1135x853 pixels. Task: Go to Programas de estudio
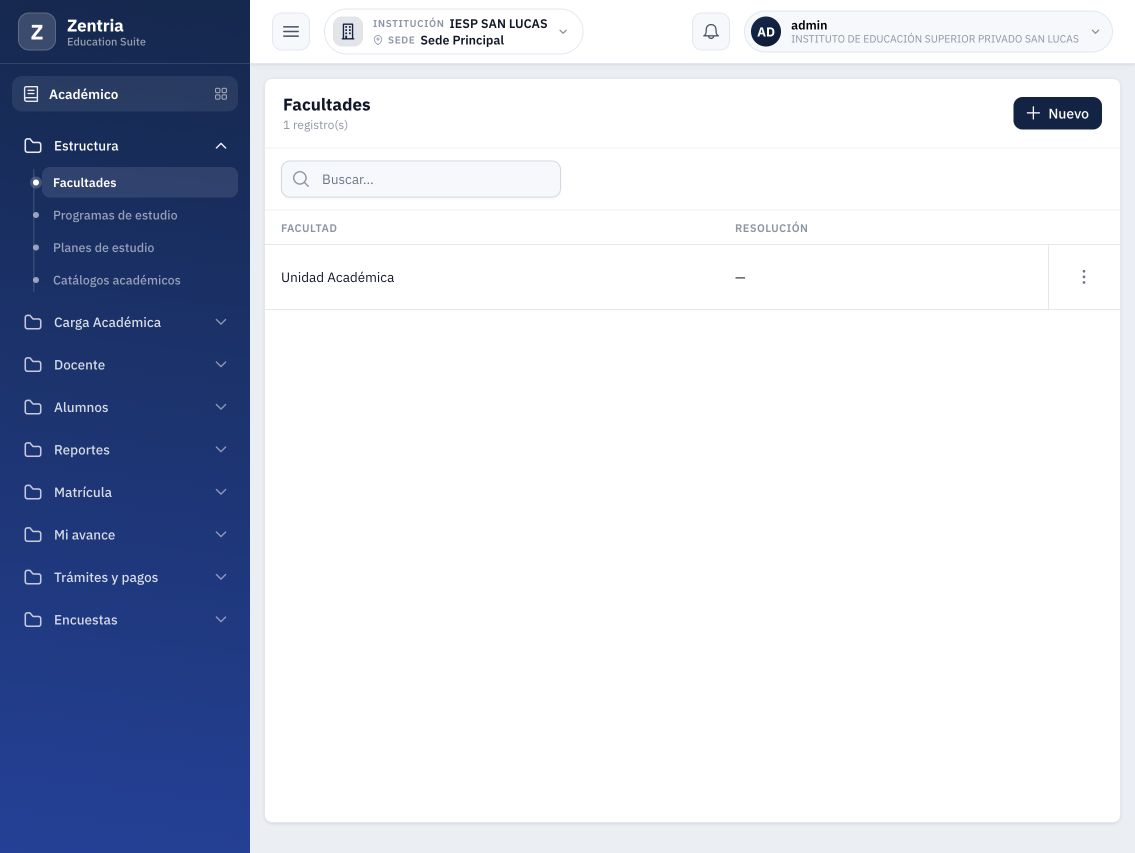[x=115, y=215]
